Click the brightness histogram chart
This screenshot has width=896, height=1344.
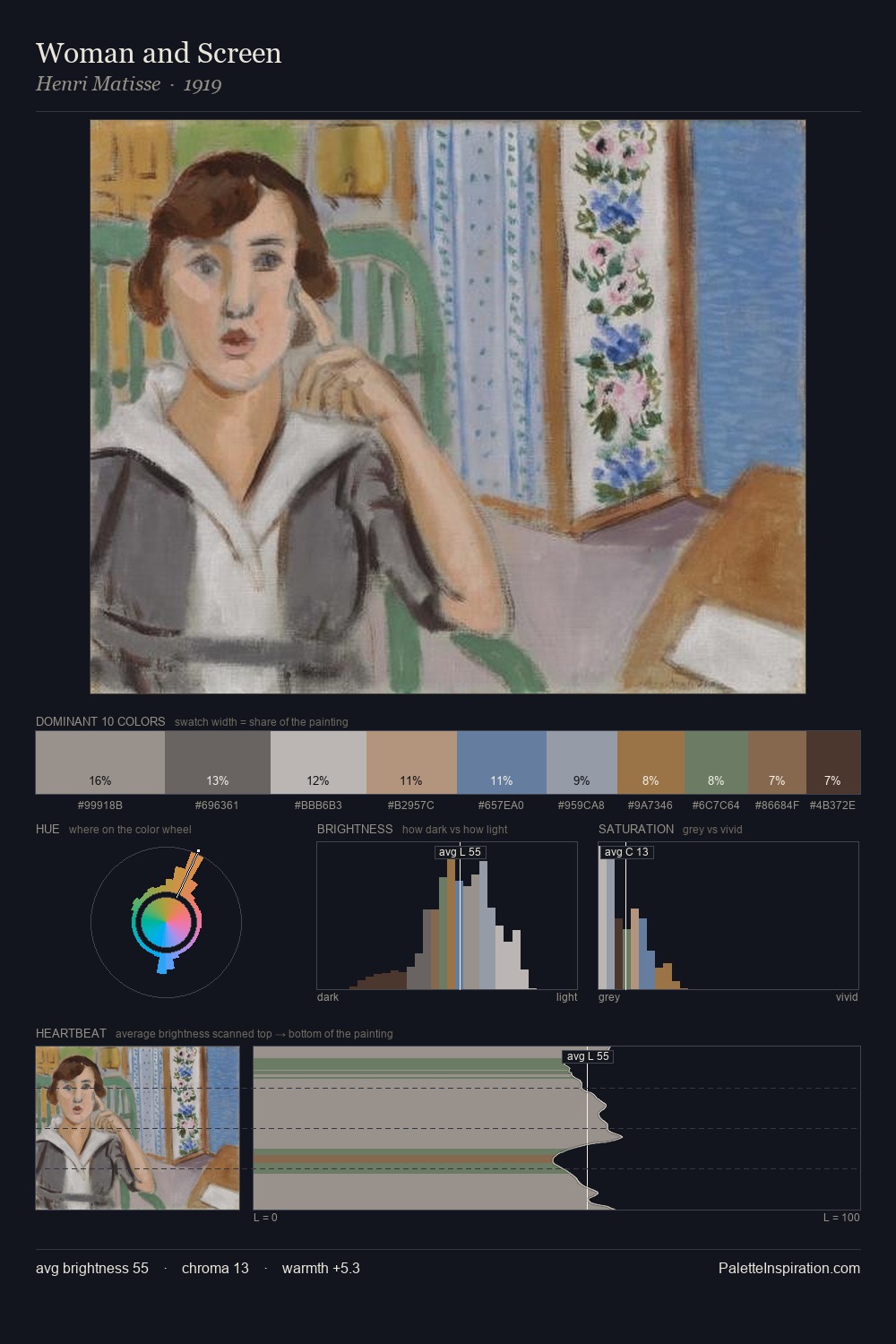[x=447, y=916]
